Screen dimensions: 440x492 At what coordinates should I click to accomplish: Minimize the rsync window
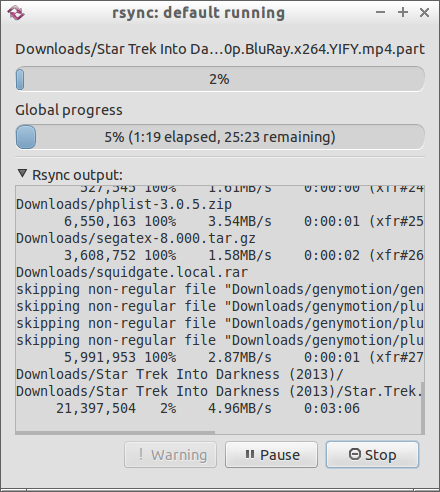pyautogui.click(x=380, y=13)
